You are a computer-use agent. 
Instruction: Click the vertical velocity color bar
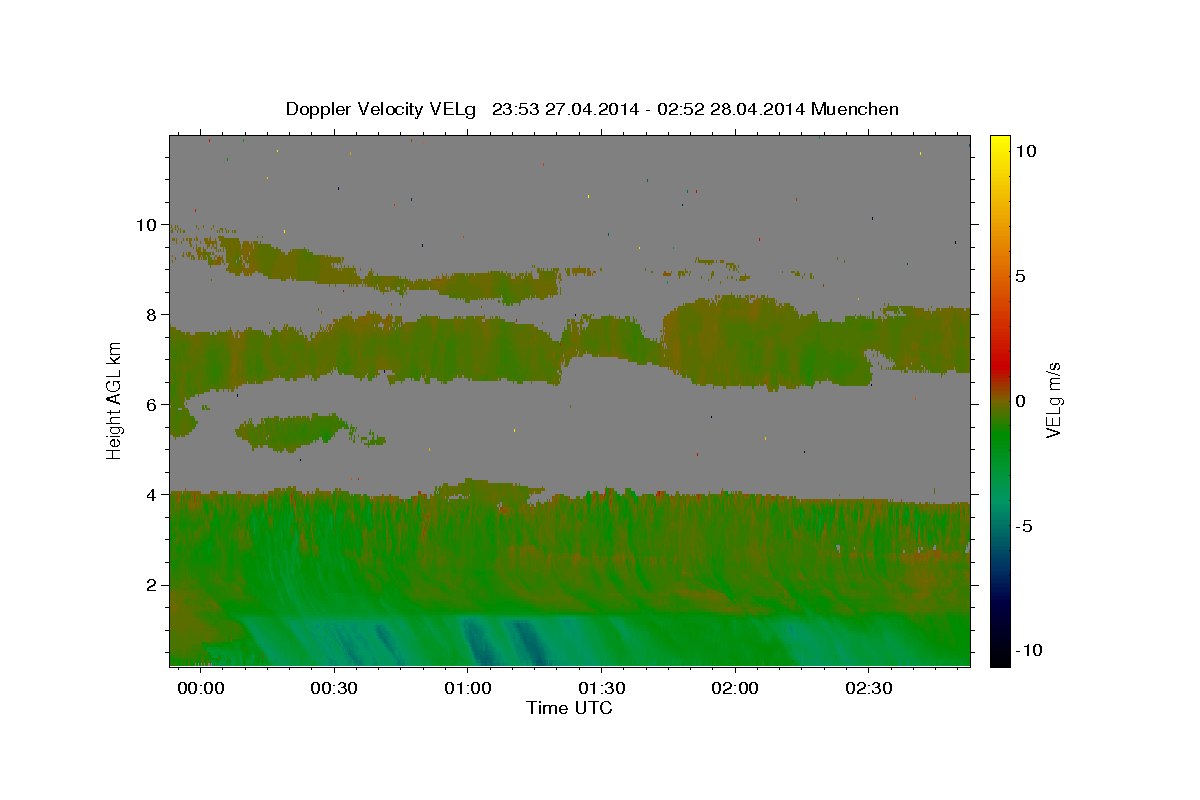coord(999,400)
